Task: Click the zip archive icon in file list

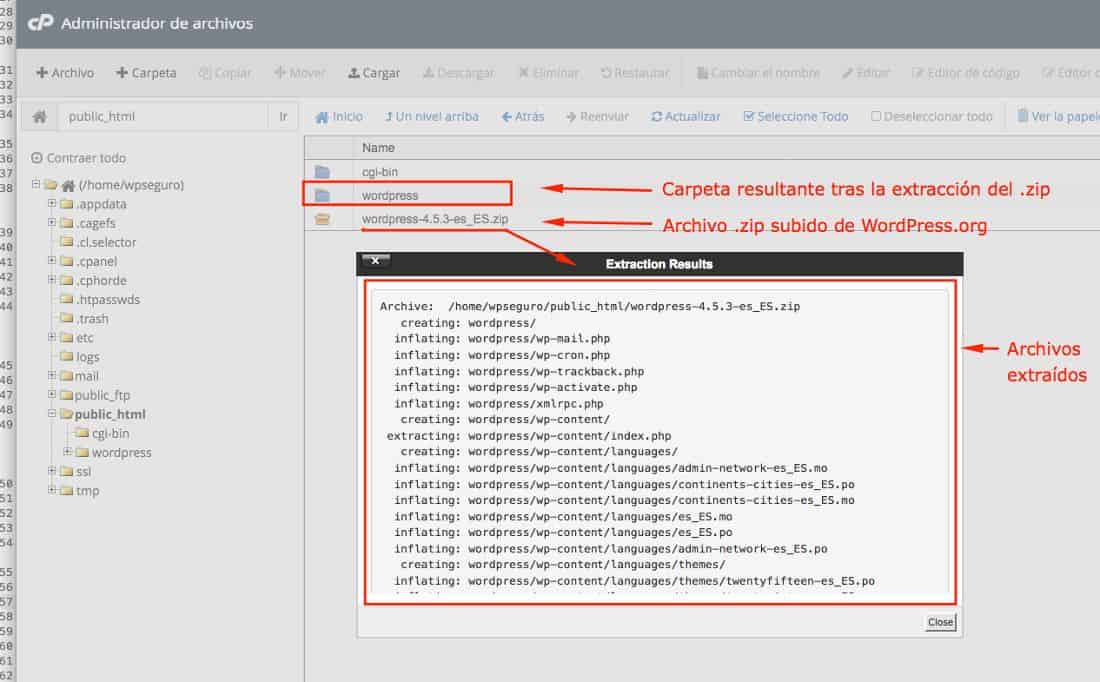Action: [322, 219]
